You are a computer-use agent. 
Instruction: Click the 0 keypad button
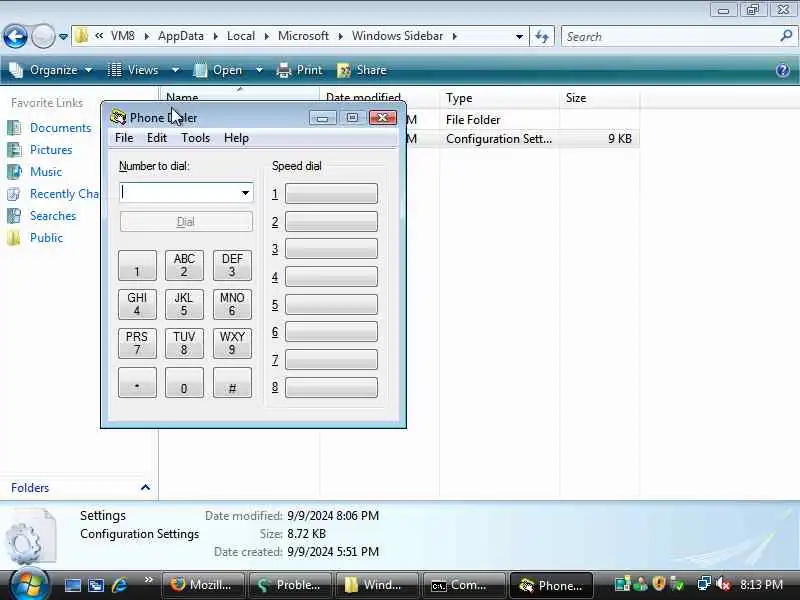[184, 383]
